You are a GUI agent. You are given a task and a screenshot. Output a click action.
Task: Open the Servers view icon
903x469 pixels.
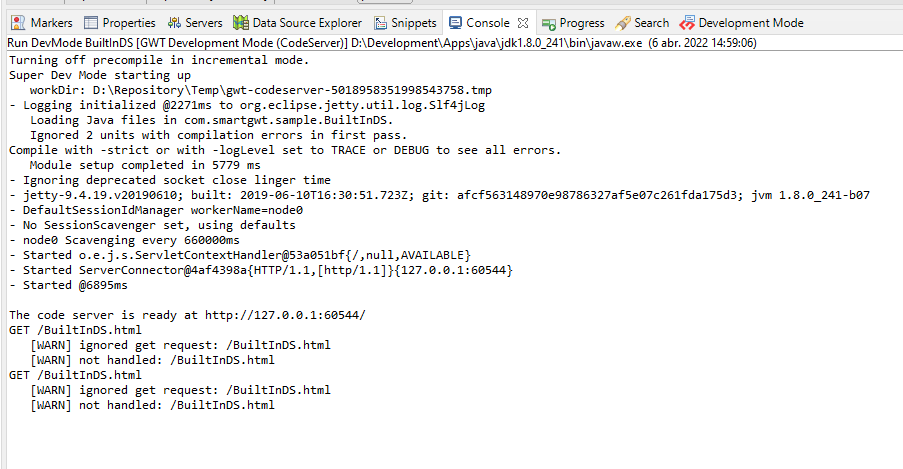(175, 22)
